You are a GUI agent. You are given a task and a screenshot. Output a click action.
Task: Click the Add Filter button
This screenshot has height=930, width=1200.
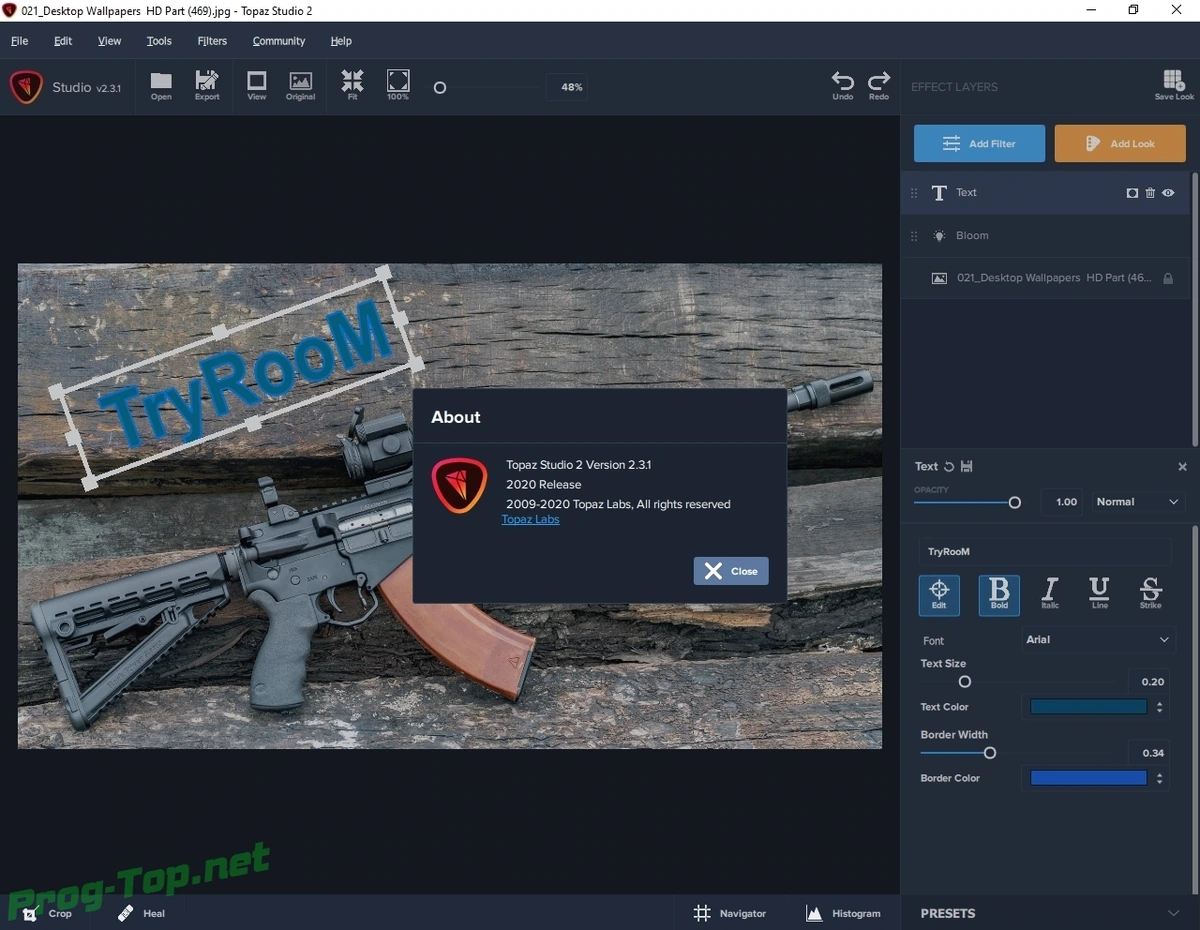tap(979, 144)
